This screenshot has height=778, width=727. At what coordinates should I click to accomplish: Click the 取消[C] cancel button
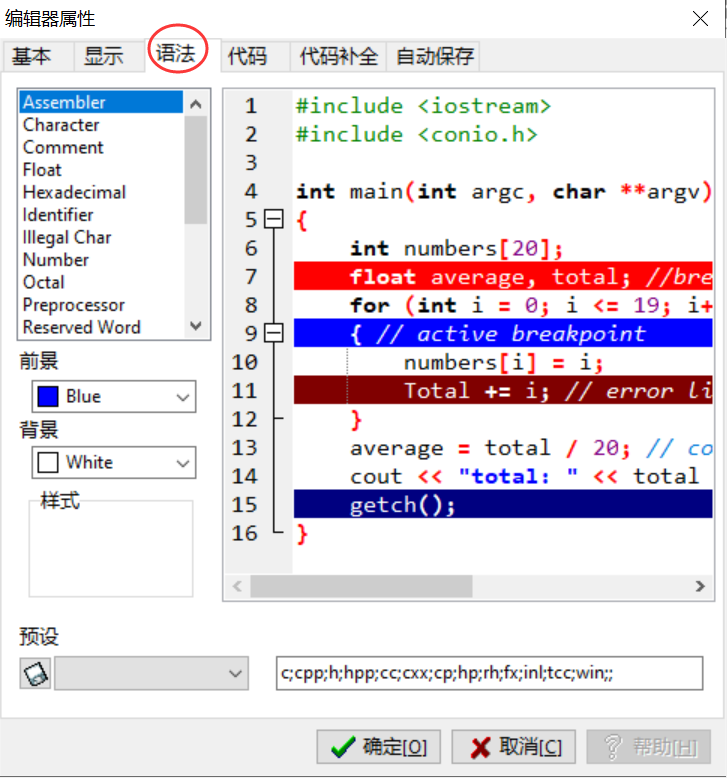point(514,747)
